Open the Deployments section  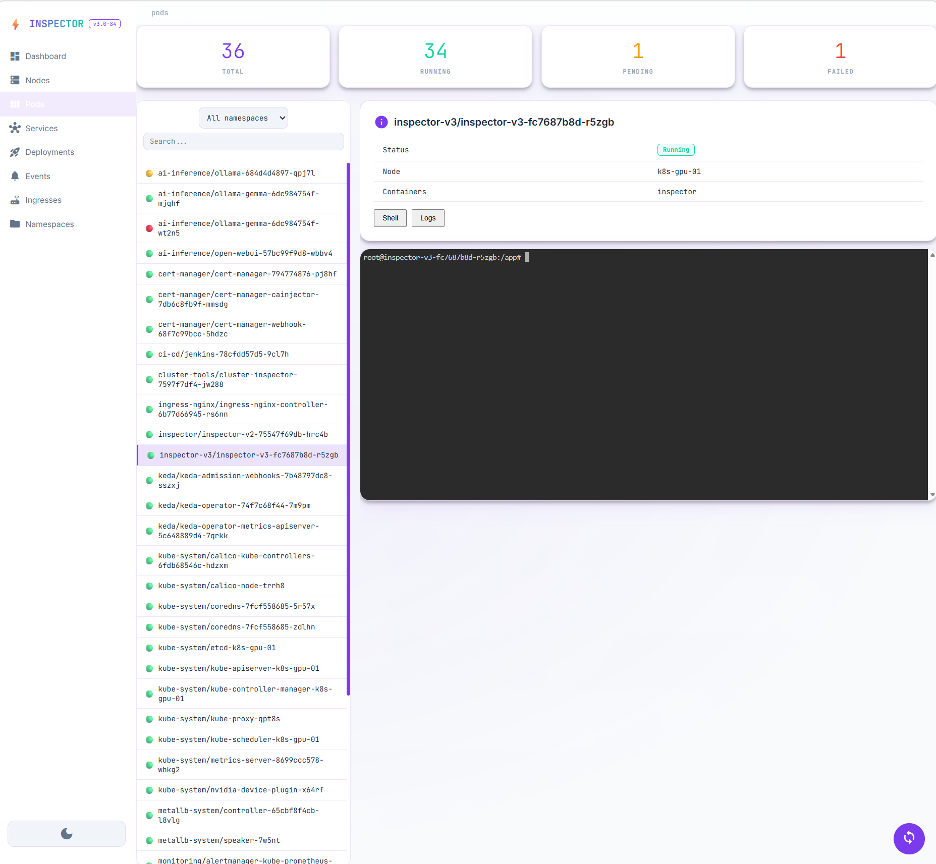(x=68, y=152)
